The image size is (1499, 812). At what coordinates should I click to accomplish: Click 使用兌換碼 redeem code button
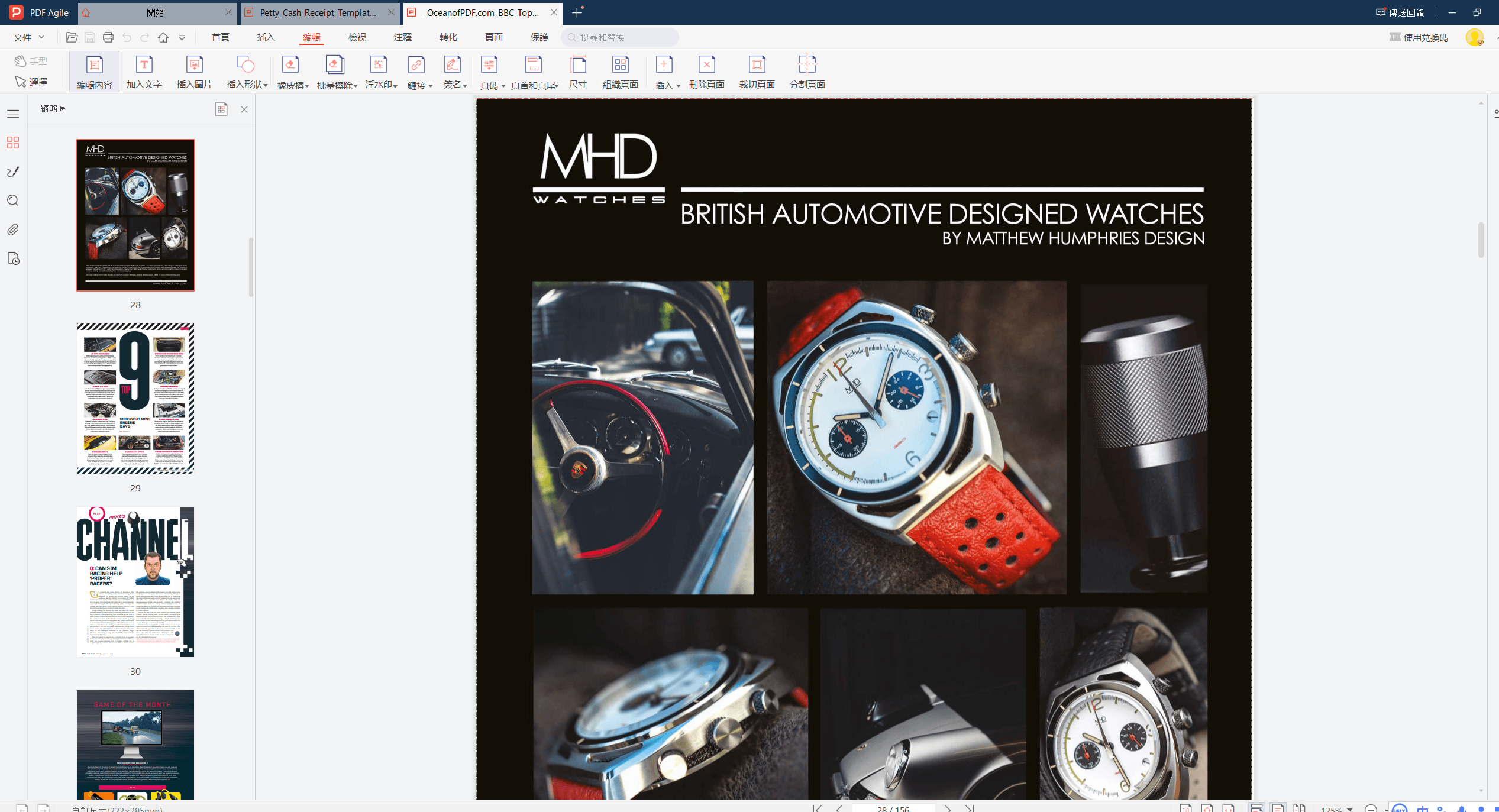pyautogui.click(x=1419, y=37)
